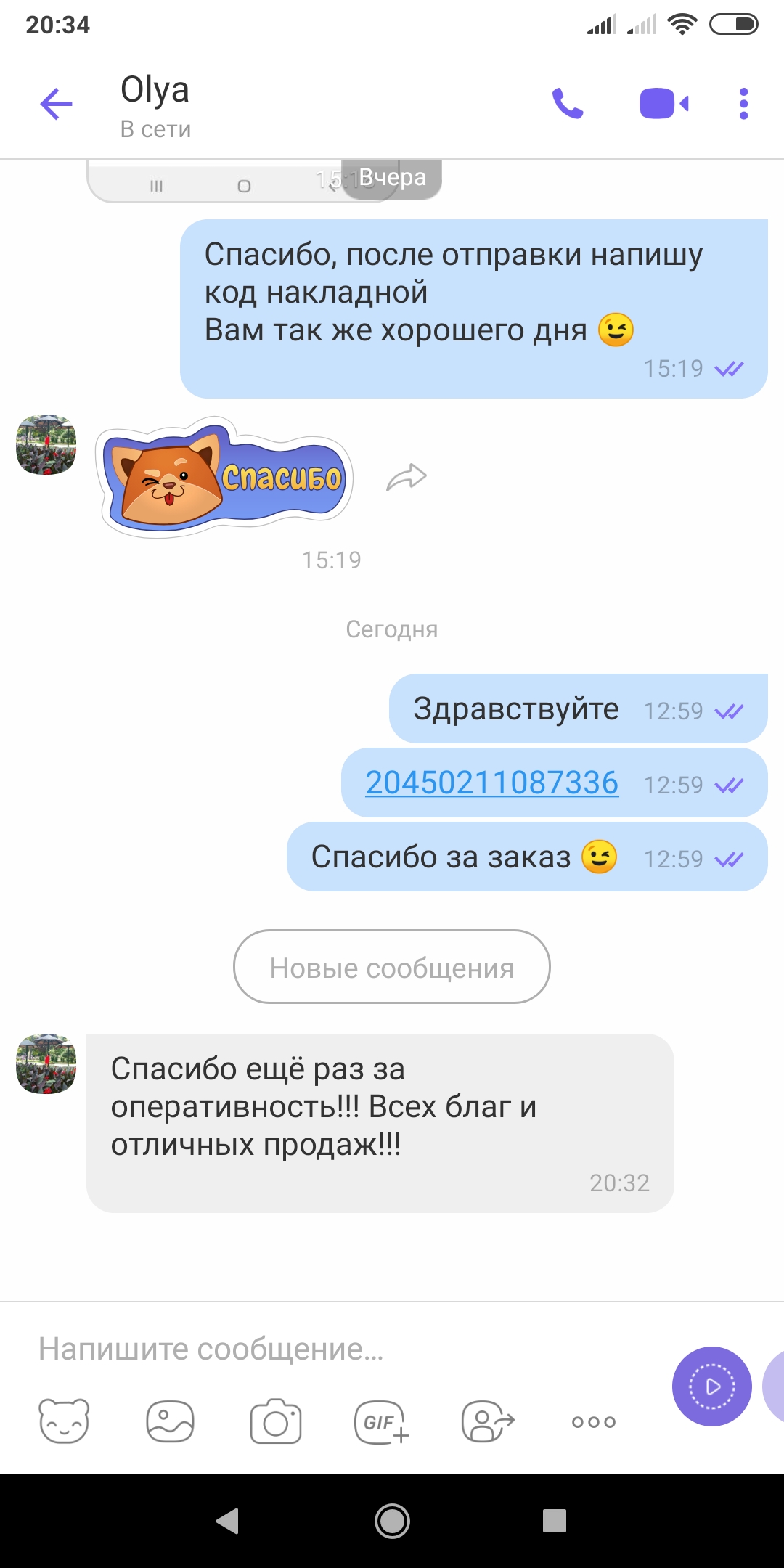This screenshot has width=784, height=1568.
Task: Open Olya contact name header
Action: point(155,90)
